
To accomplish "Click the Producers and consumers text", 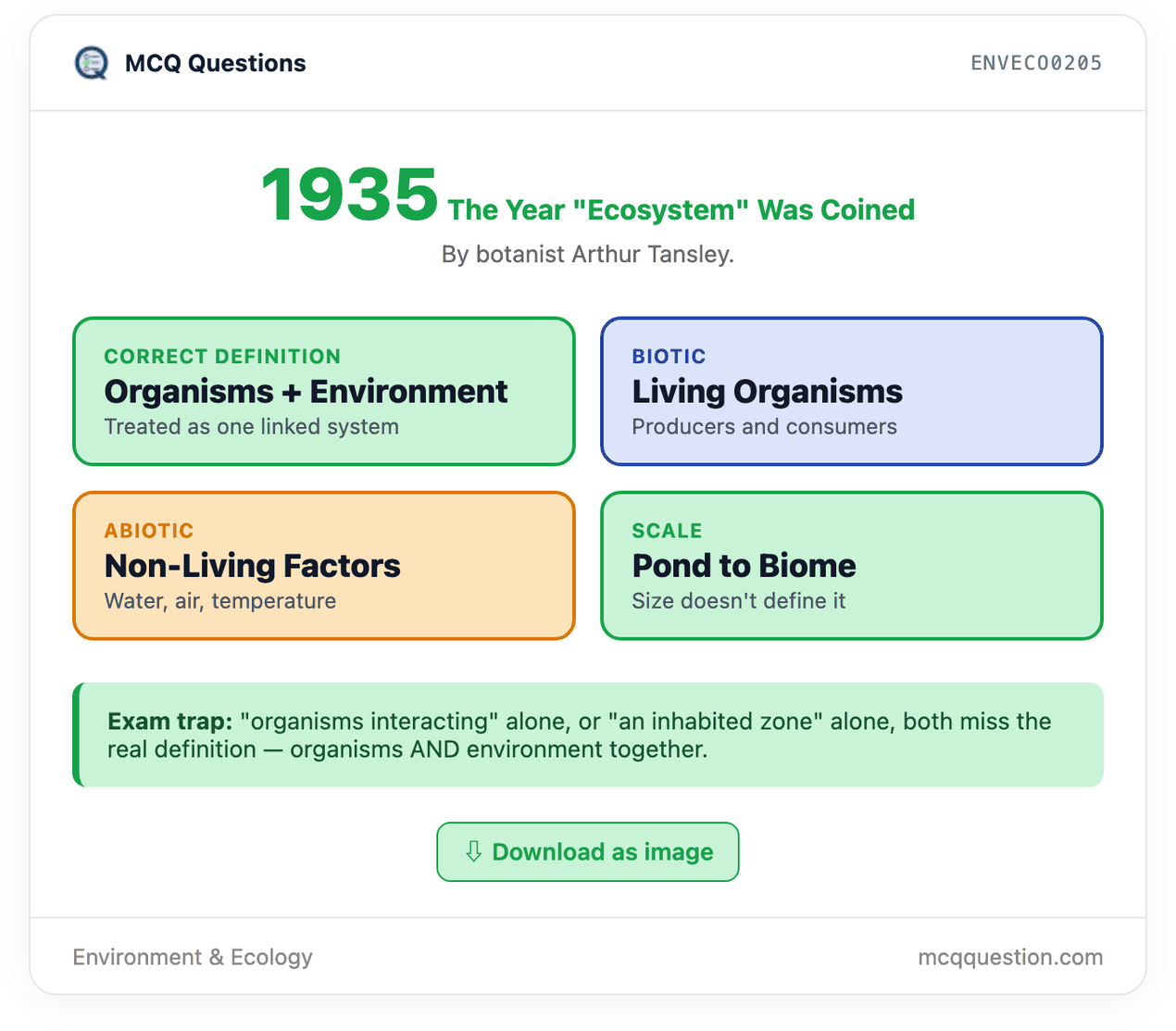I will tap(765, 427).
